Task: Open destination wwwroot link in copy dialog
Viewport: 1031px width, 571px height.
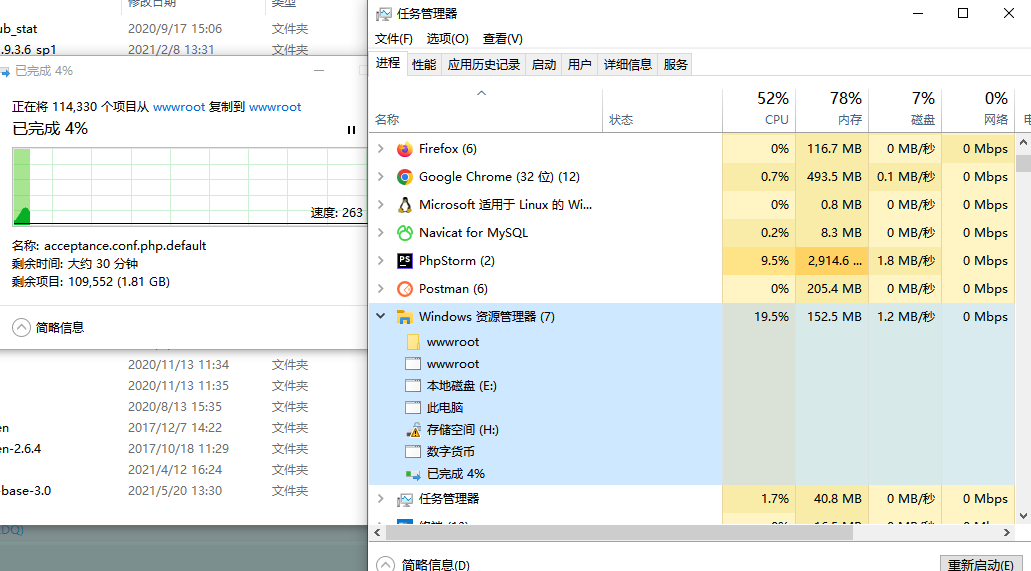Action: pyautogui.click(x=275, y=107)
